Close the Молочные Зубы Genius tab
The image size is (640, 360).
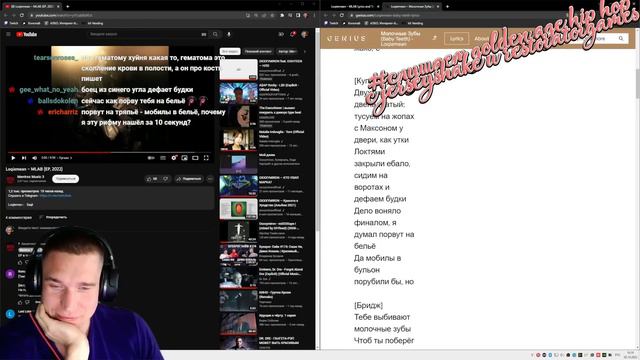[438, 7]
